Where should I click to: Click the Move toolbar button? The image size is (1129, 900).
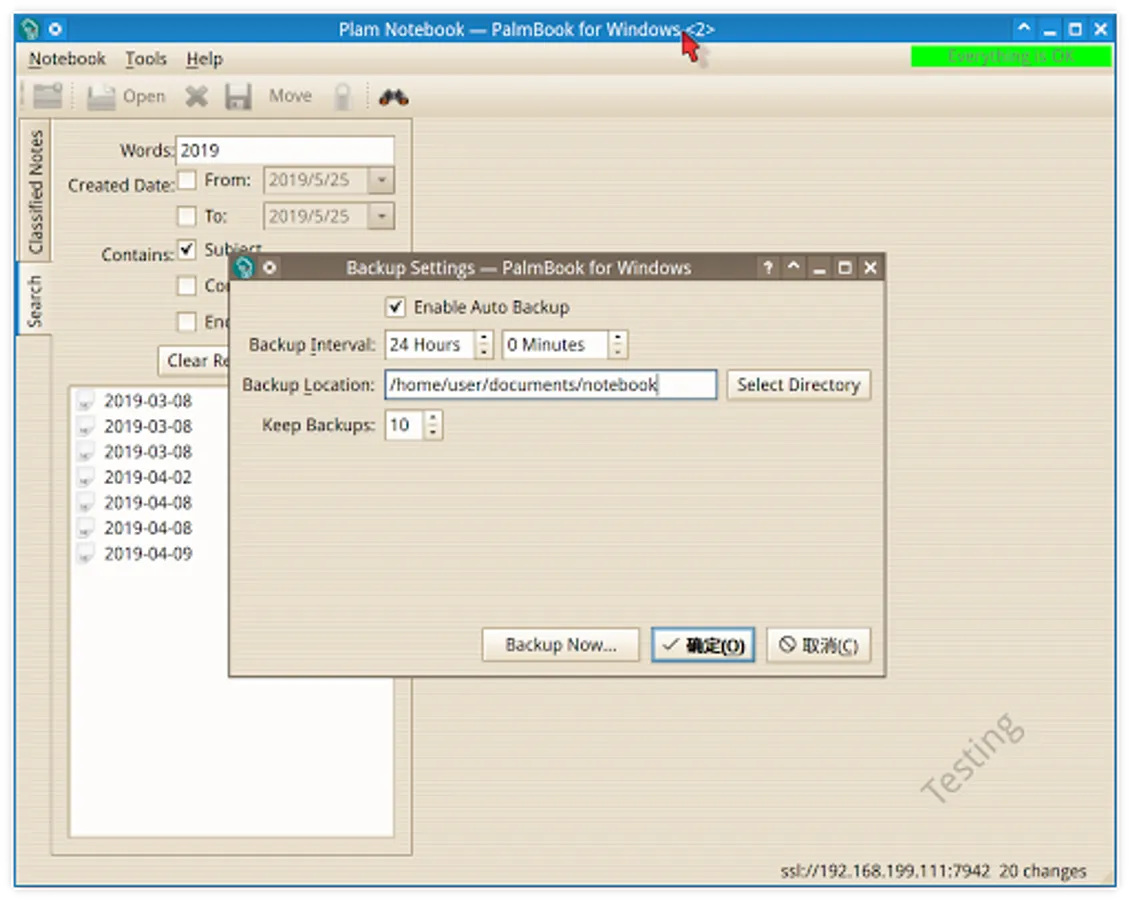(x=290, y=96)
